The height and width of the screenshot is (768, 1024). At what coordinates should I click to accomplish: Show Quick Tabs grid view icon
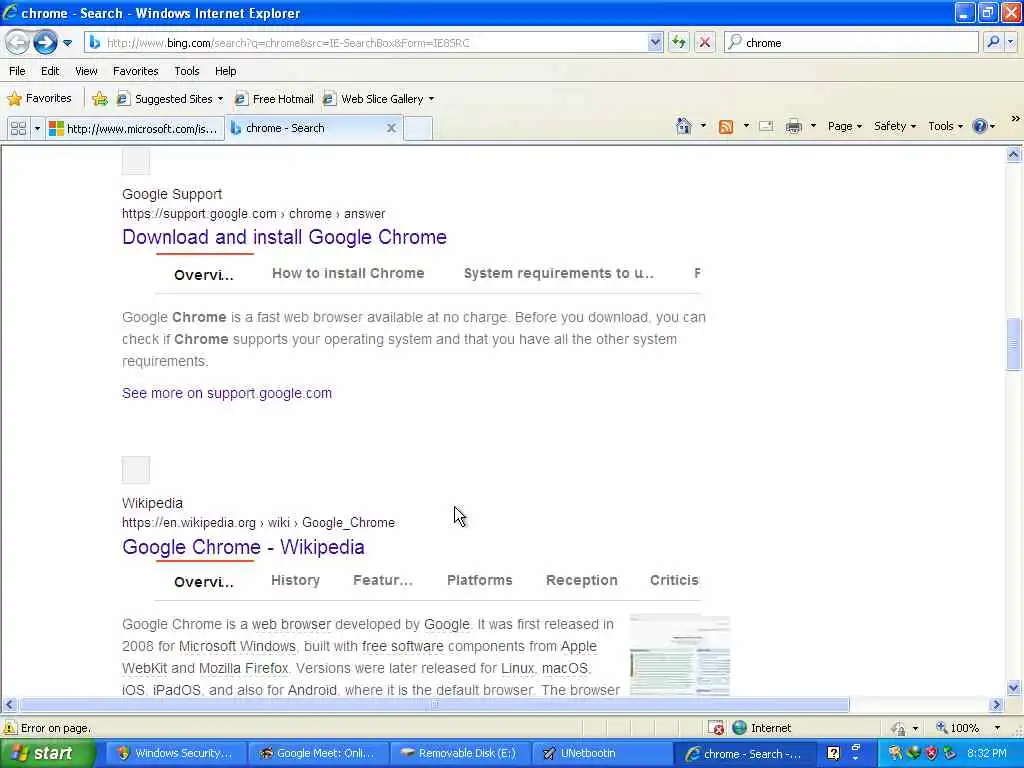(x=18, y=128)
